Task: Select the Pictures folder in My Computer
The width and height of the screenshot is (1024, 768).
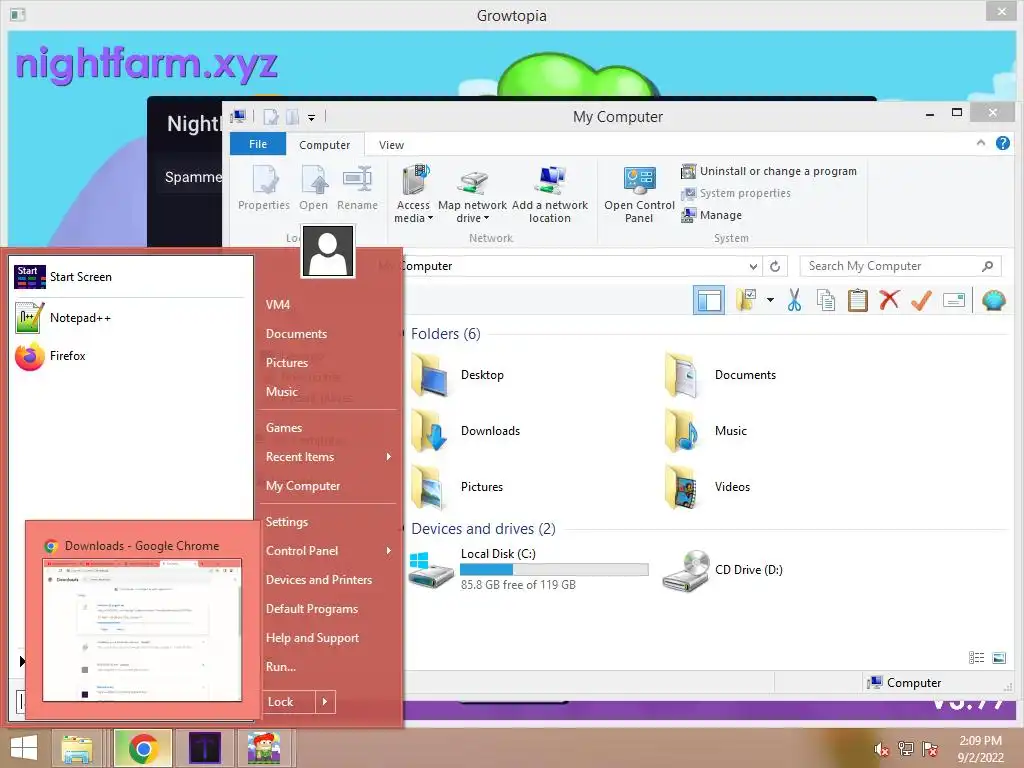Action: click(x=457, y=487)
